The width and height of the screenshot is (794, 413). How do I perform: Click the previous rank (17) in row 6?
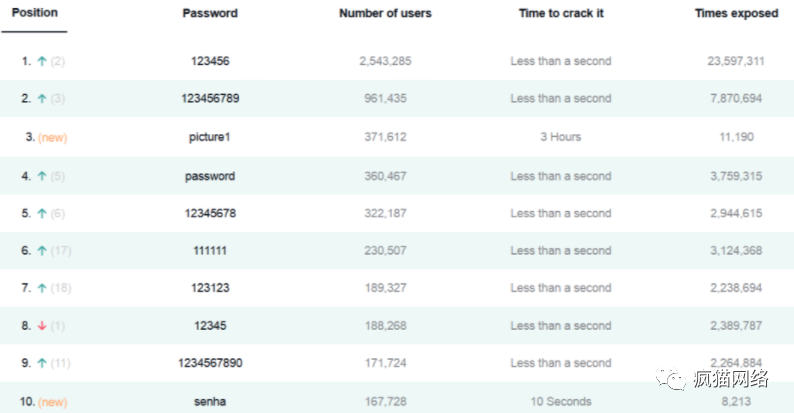(61, 251)
